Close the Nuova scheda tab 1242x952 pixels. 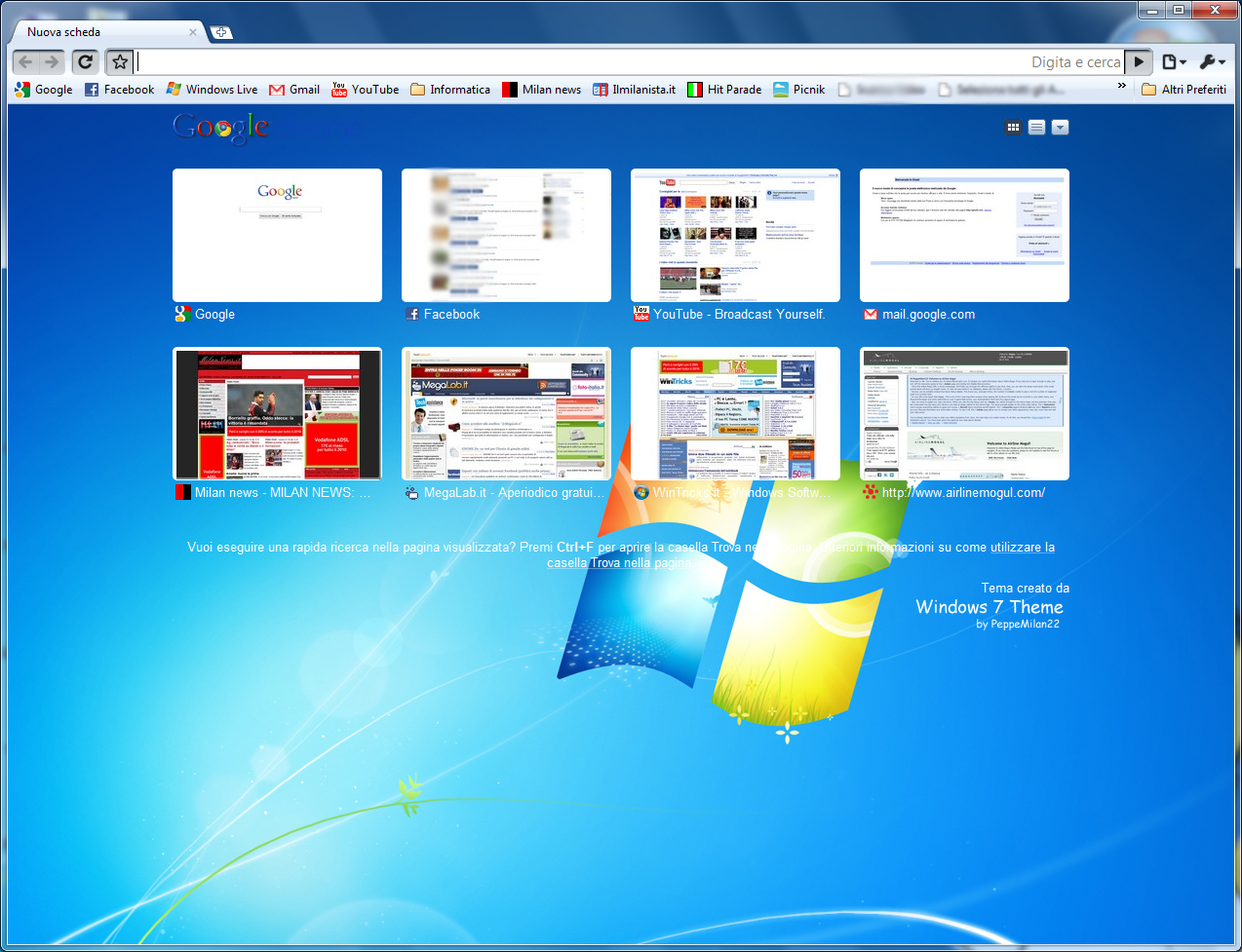pos(192,32)
